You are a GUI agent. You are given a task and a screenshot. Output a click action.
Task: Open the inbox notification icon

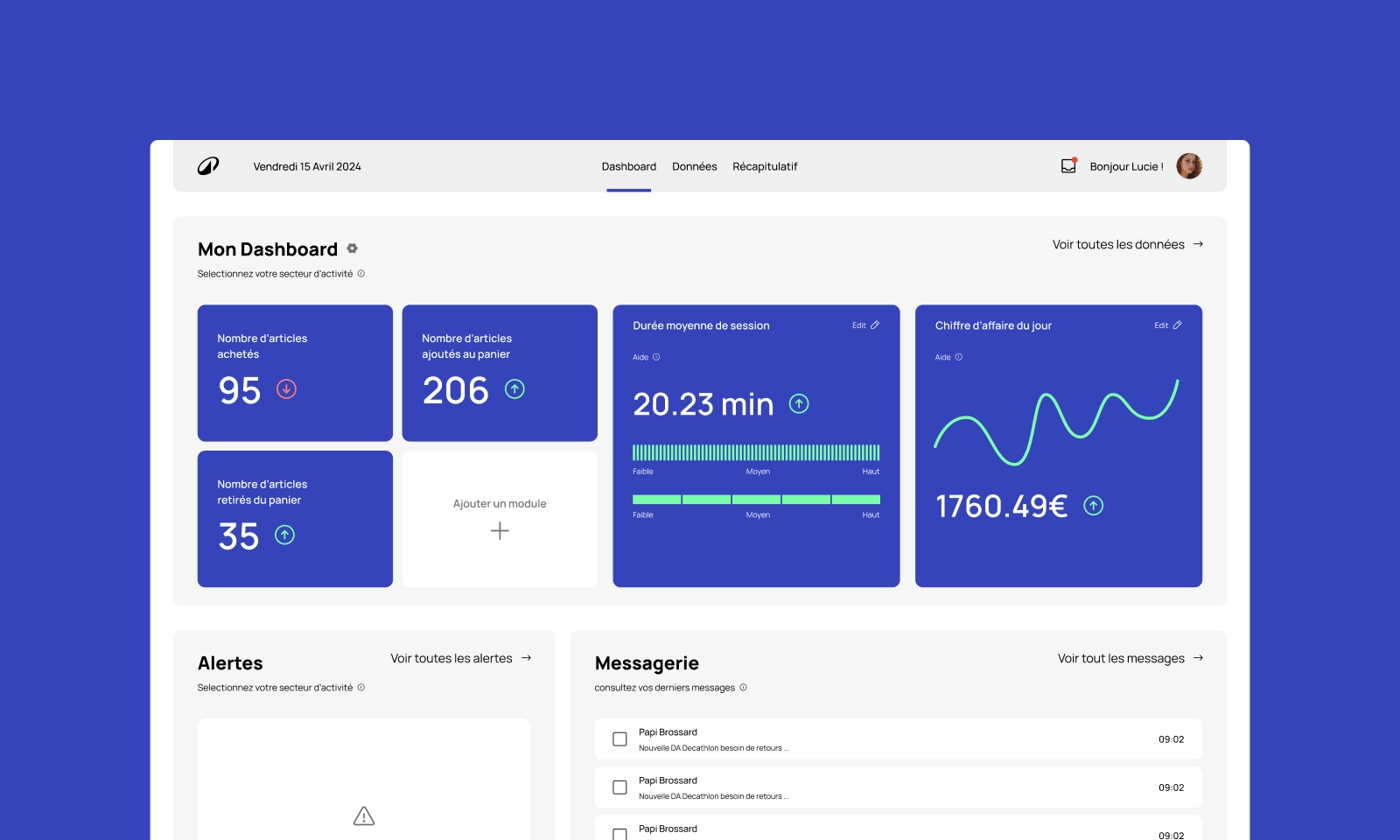pyautogui.click(x=1068, y=165)
